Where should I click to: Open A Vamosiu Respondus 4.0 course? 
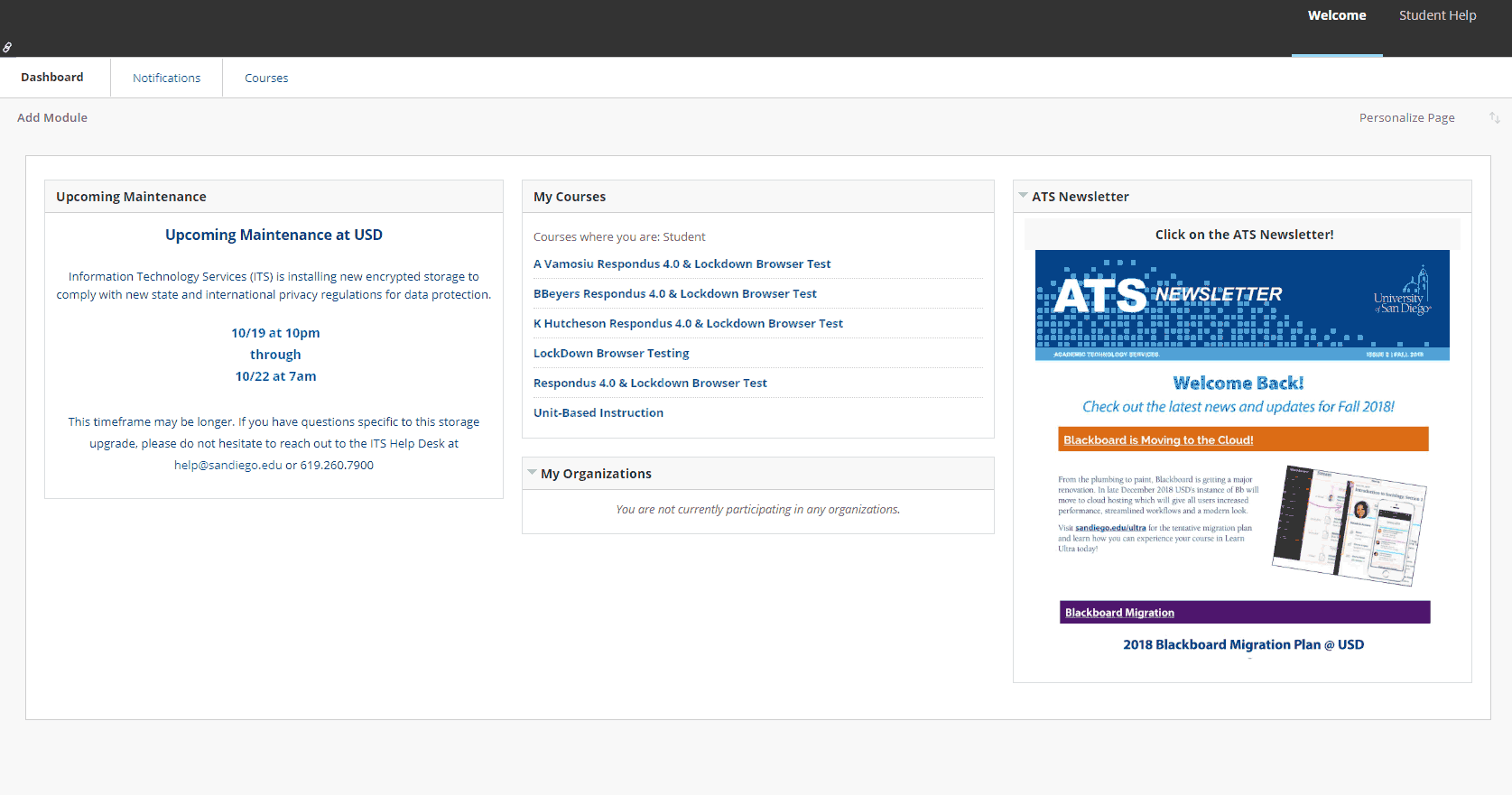[682, 263]
